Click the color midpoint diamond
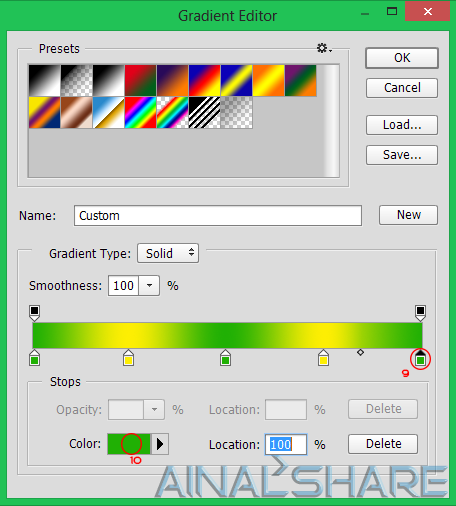The width and height of the screenshot is (456, 506). click(x=360, y=352)
